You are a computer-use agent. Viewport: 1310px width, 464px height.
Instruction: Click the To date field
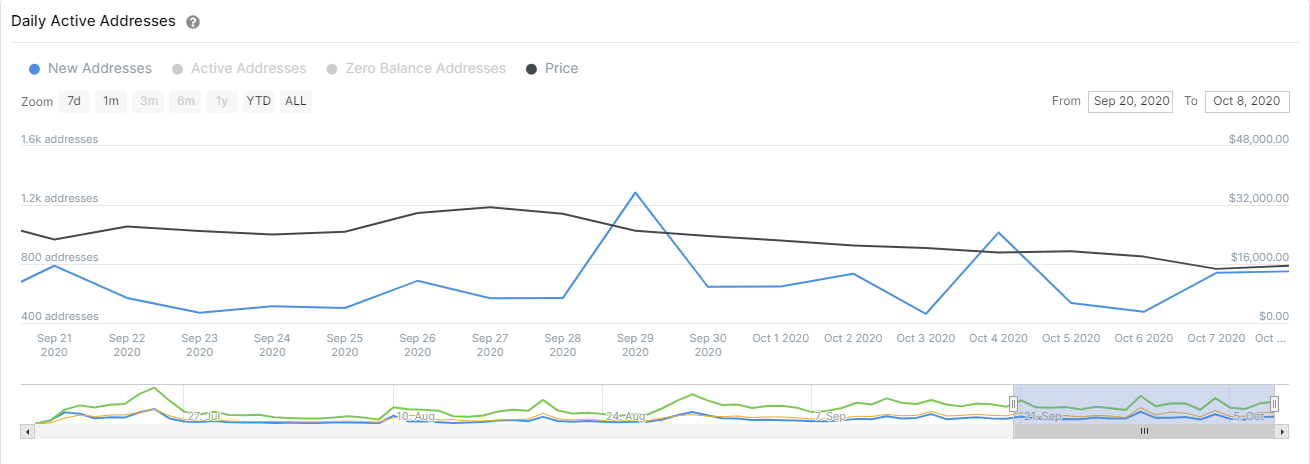click(1246, 101)
